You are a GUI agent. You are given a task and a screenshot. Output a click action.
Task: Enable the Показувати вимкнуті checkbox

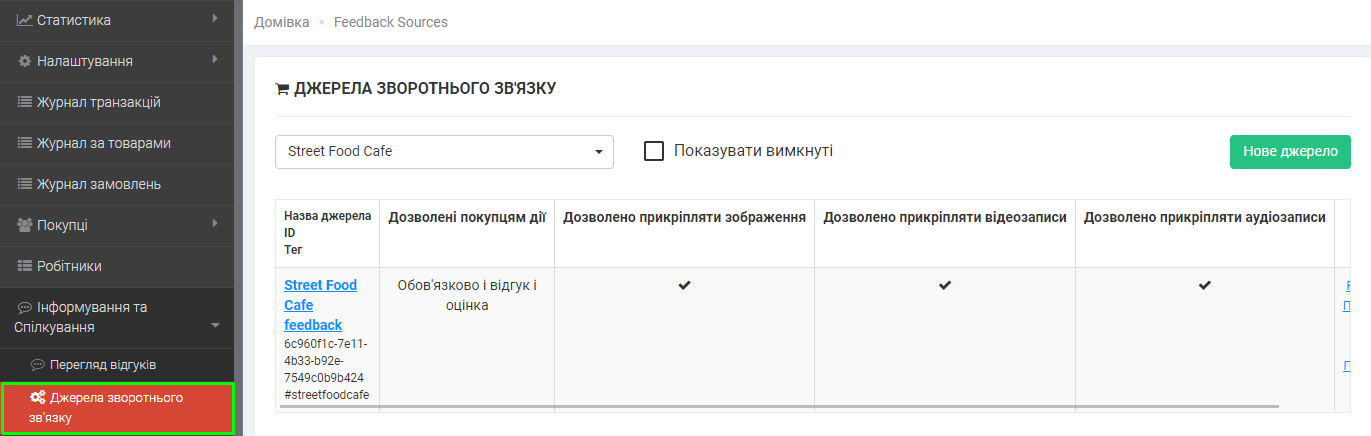pos(654,151)
